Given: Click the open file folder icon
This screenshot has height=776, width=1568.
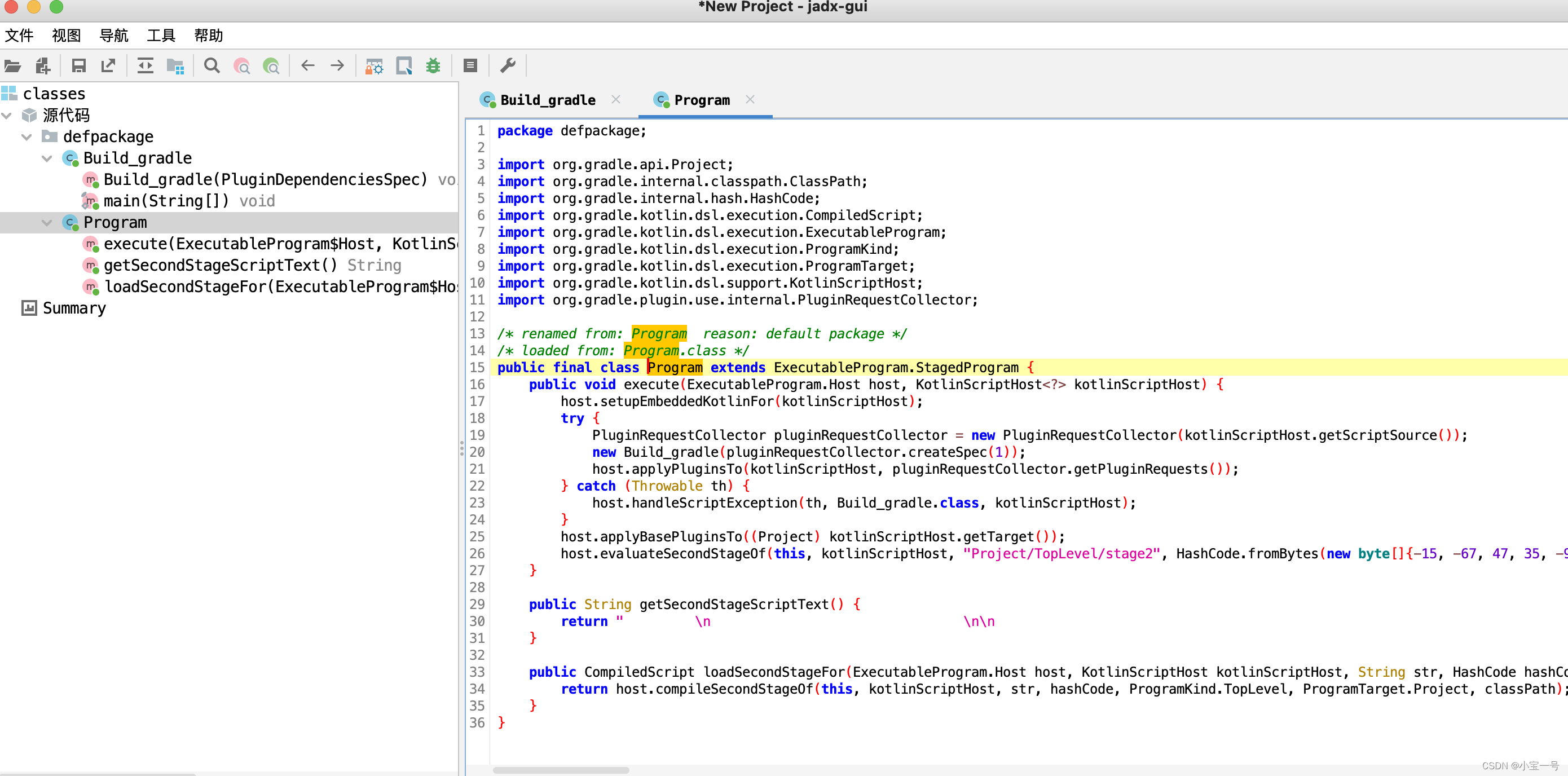Looking at the screenshot, I should [13, 66].
